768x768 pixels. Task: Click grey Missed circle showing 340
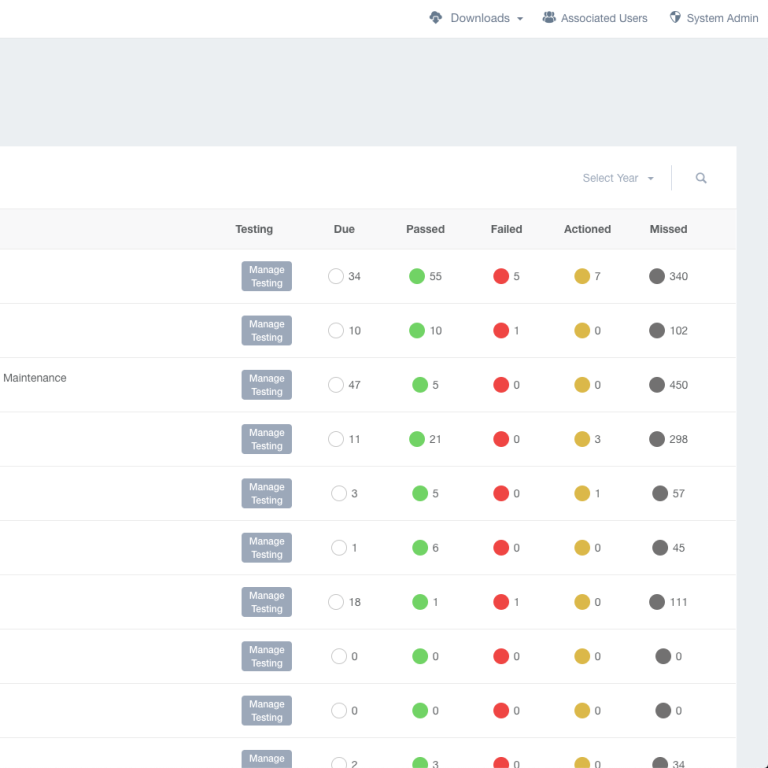[x=657, y=276]
